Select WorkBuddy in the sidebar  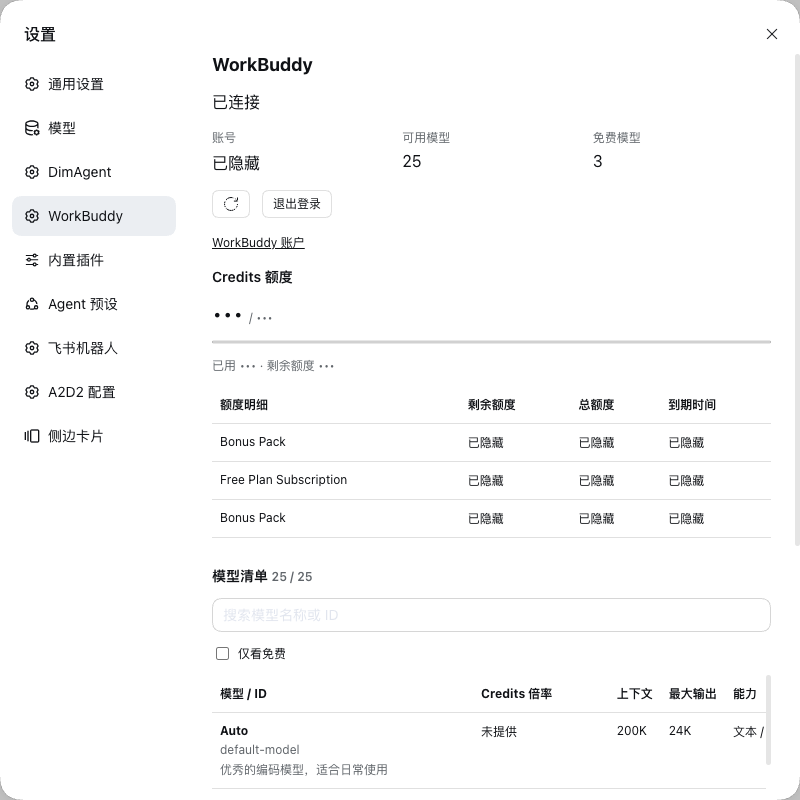point(94,216)
